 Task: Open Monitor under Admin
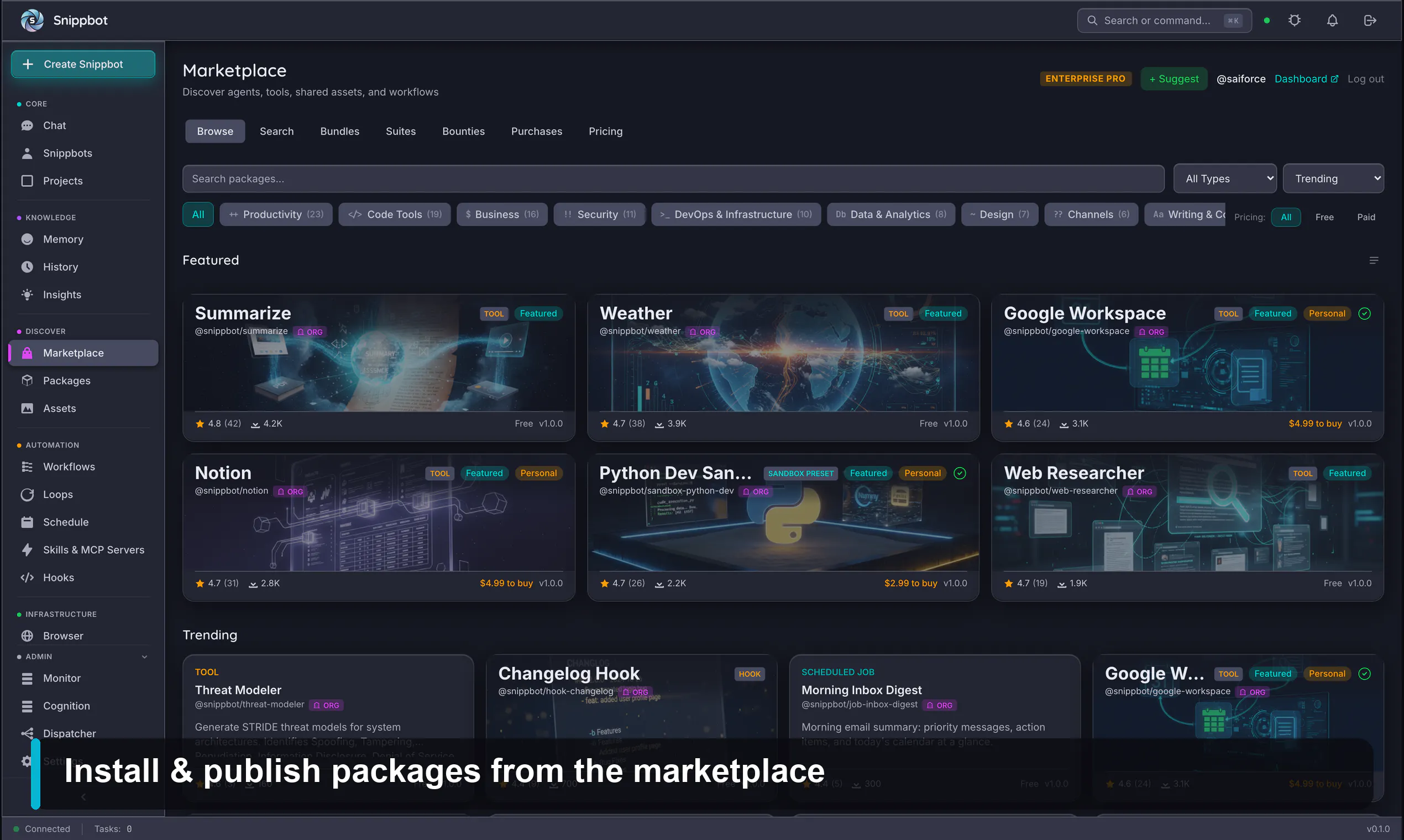(83, 679)
